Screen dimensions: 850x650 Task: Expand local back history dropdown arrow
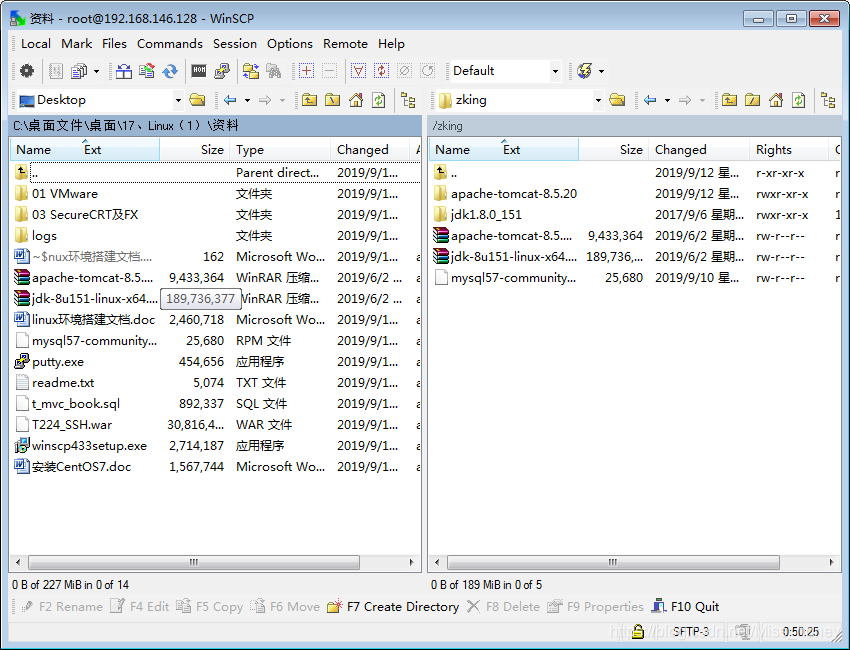[247, 100]
